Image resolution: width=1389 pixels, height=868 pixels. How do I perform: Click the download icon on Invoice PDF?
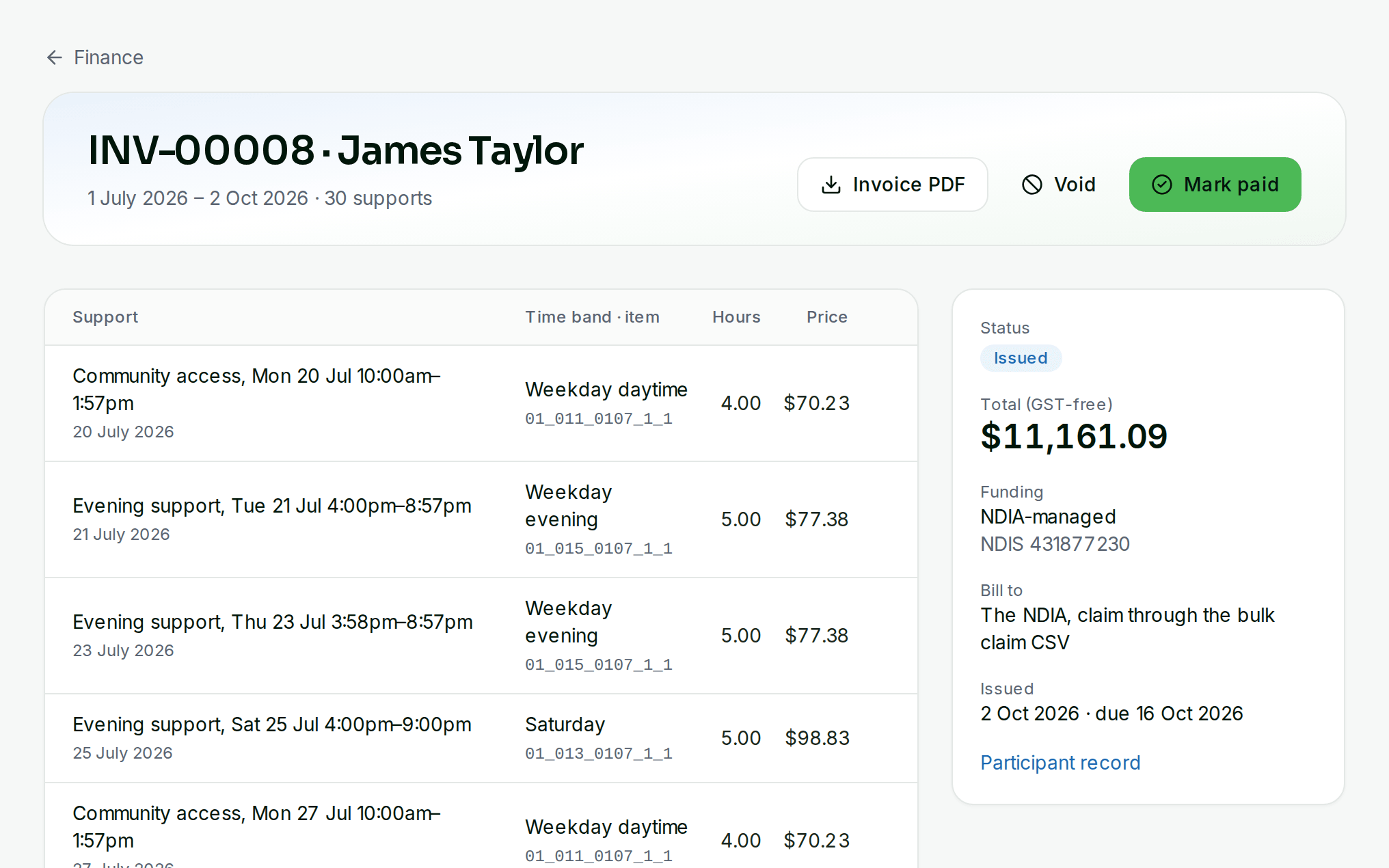tap(831, 185)
